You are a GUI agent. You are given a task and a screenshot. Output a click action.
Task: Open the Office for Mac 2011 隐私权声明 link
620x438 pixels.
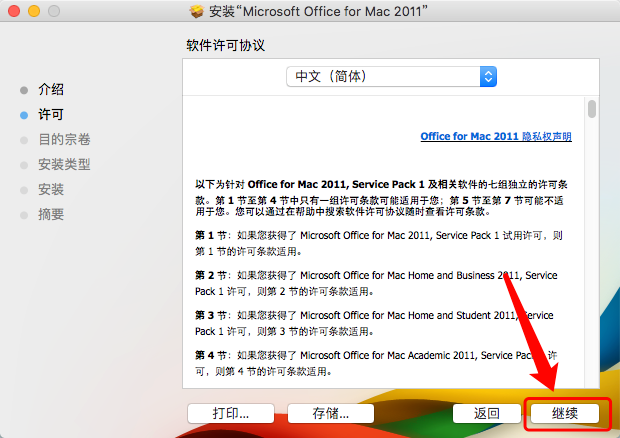(496, 136)
